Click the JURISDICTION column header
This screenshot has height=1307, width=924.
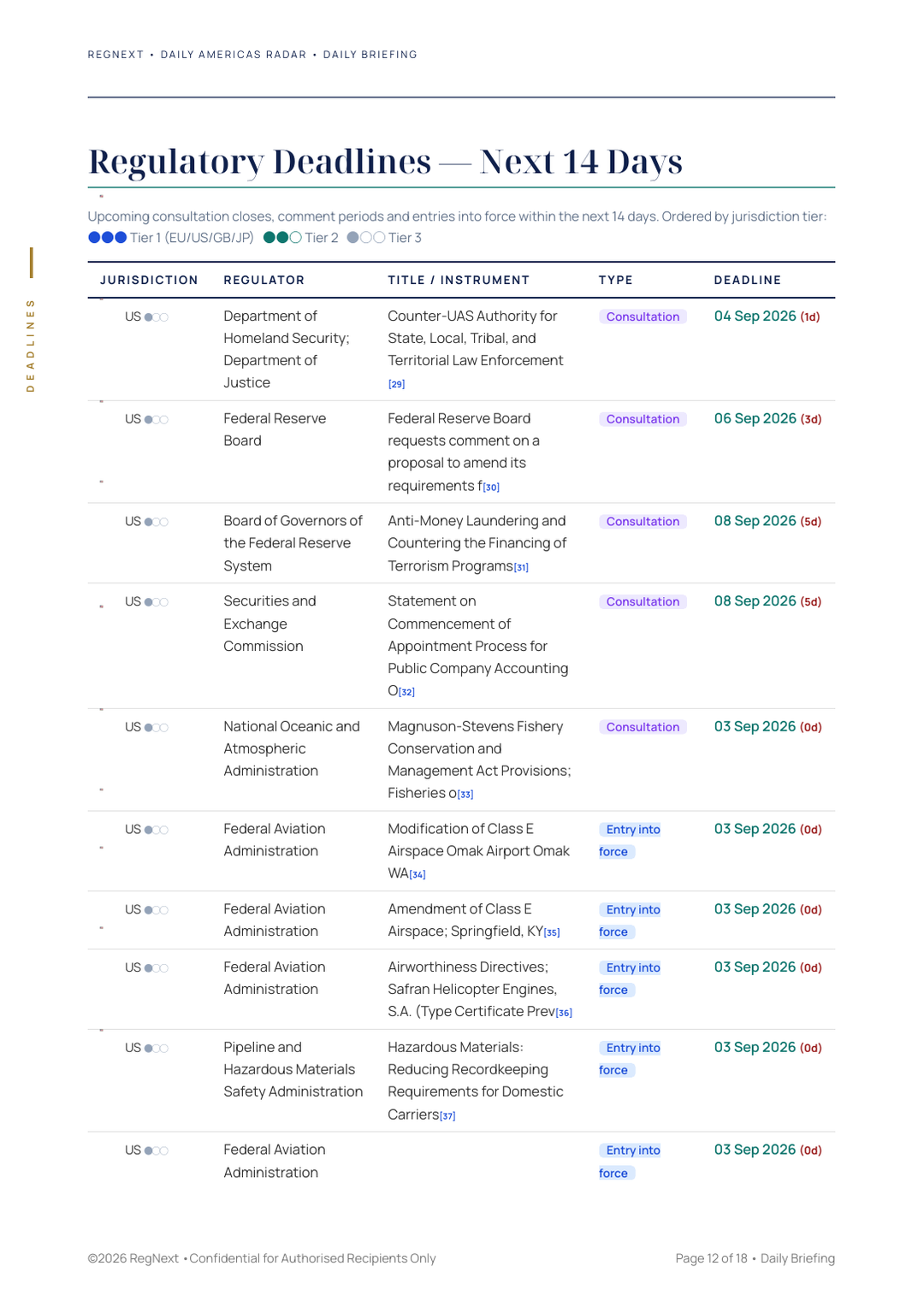point(149,281)
